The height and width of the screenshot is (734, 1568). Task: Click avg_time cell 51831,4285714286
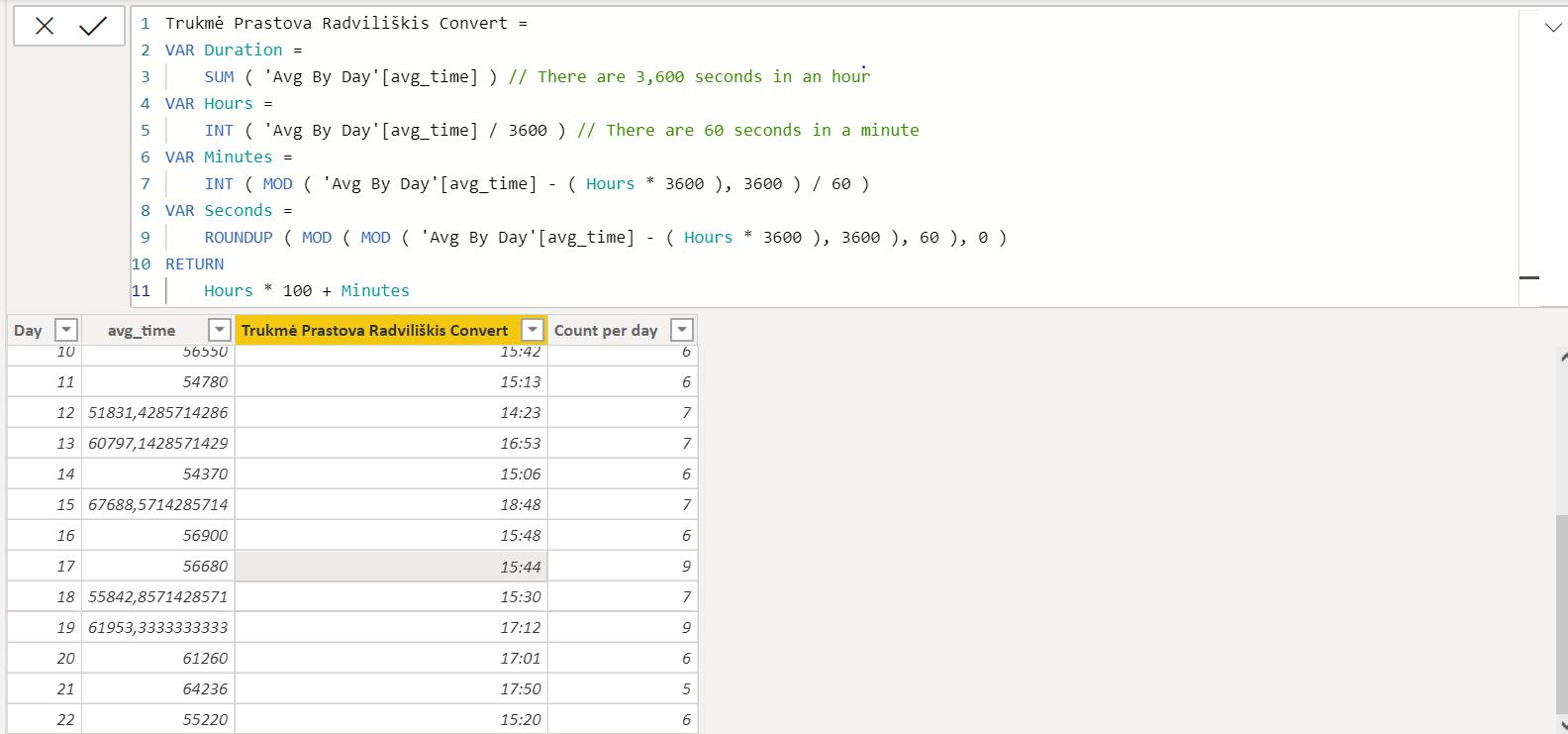pos(158,412)
